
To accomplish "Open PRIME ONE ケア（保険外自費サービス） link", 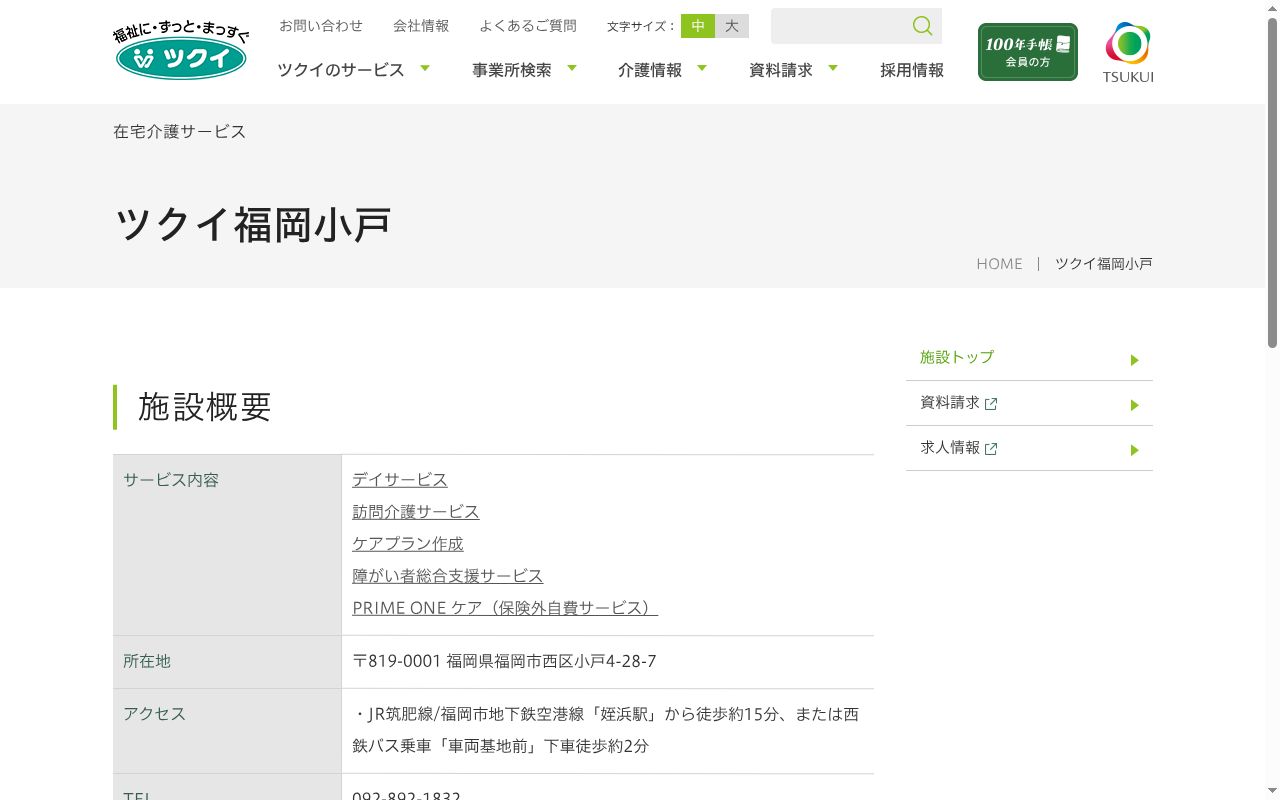I will click(x=505, y=608).
